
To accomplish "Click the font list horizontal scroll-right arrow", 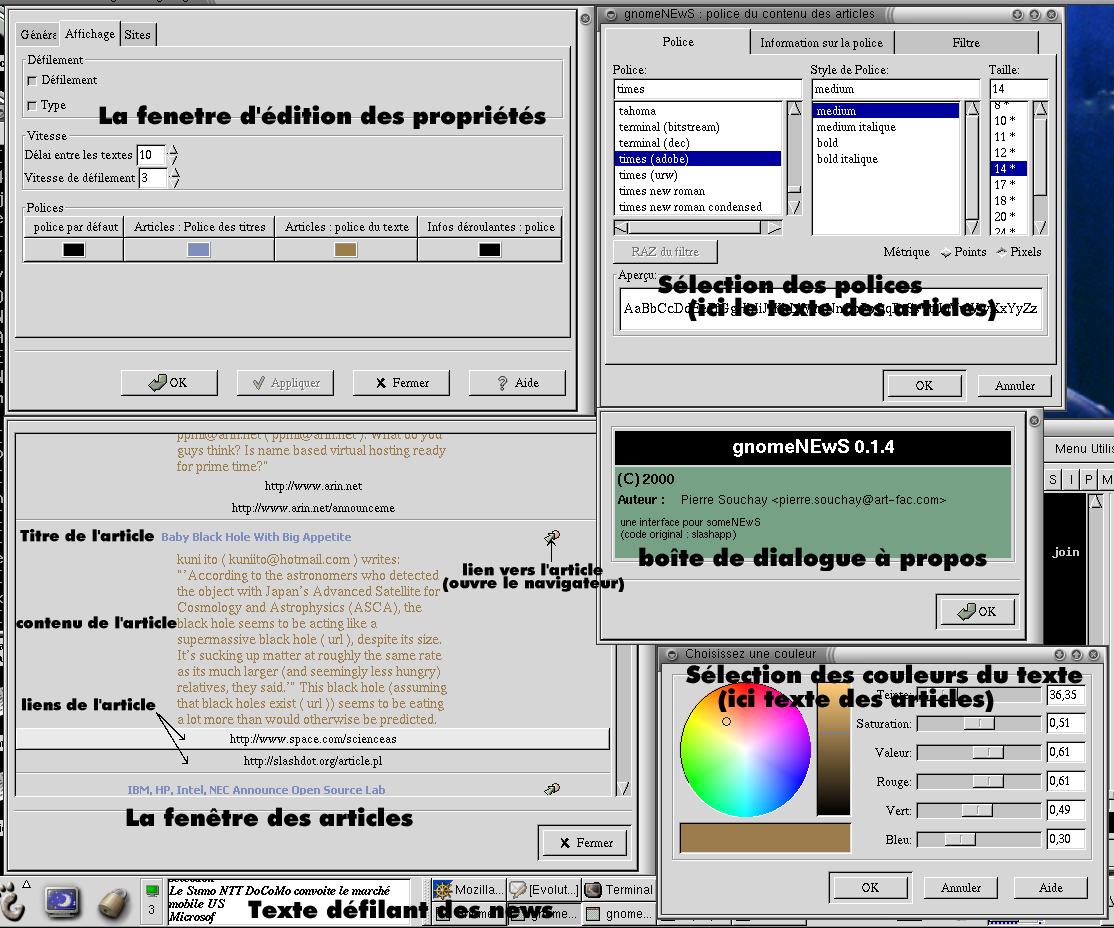I will pos(774,227).
